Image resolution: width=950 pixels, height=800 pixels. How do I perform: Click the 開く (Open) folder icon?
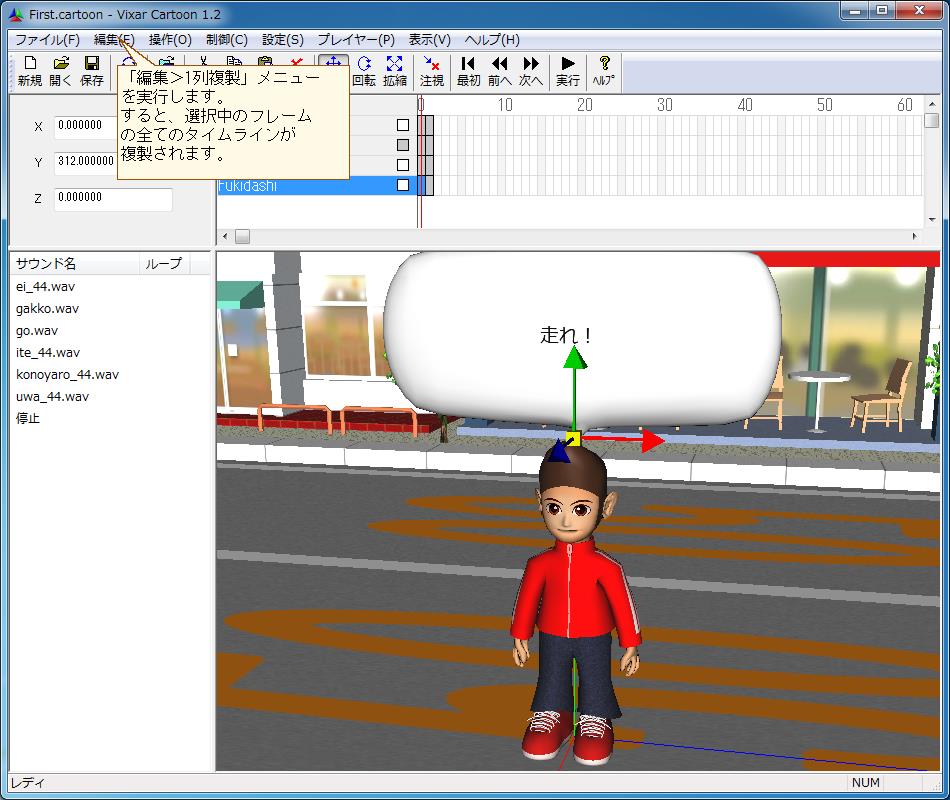click(61, 71)
